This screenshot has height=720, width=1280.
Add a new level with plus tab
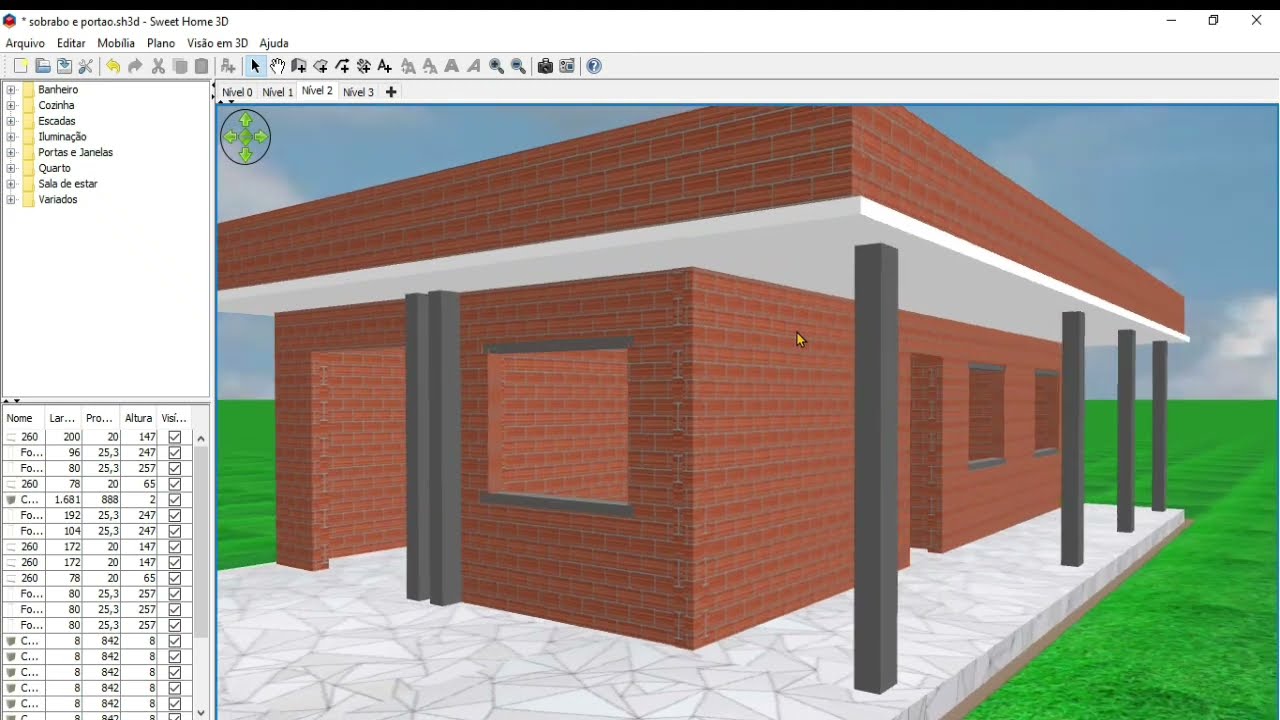[x=391, y=92]
